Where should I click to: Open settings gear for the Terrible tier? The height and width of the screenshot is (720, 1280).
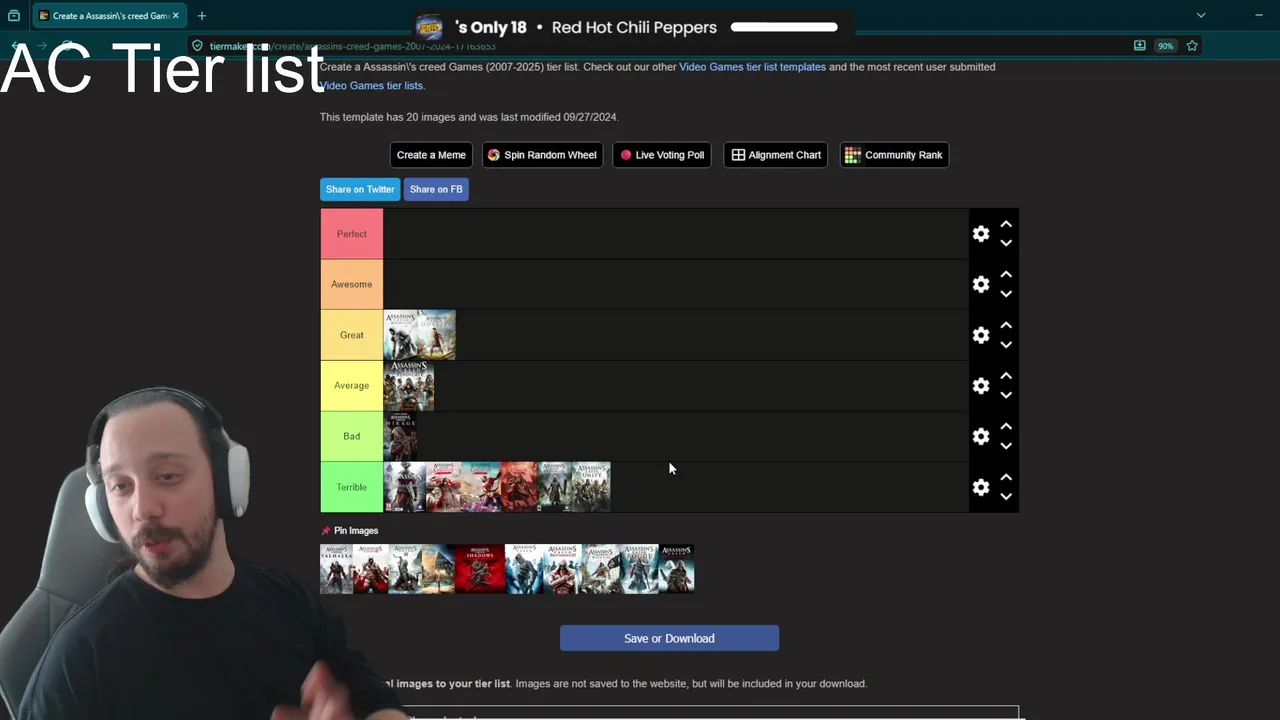[x=981, y=487]
